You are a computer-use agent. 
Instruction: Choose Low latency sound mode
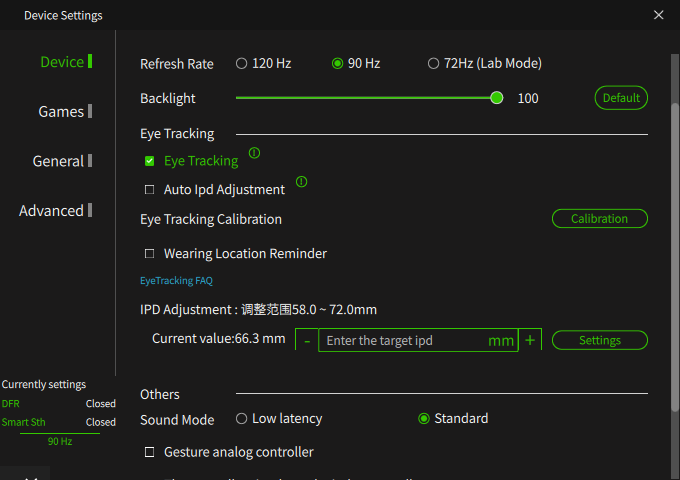242,418
